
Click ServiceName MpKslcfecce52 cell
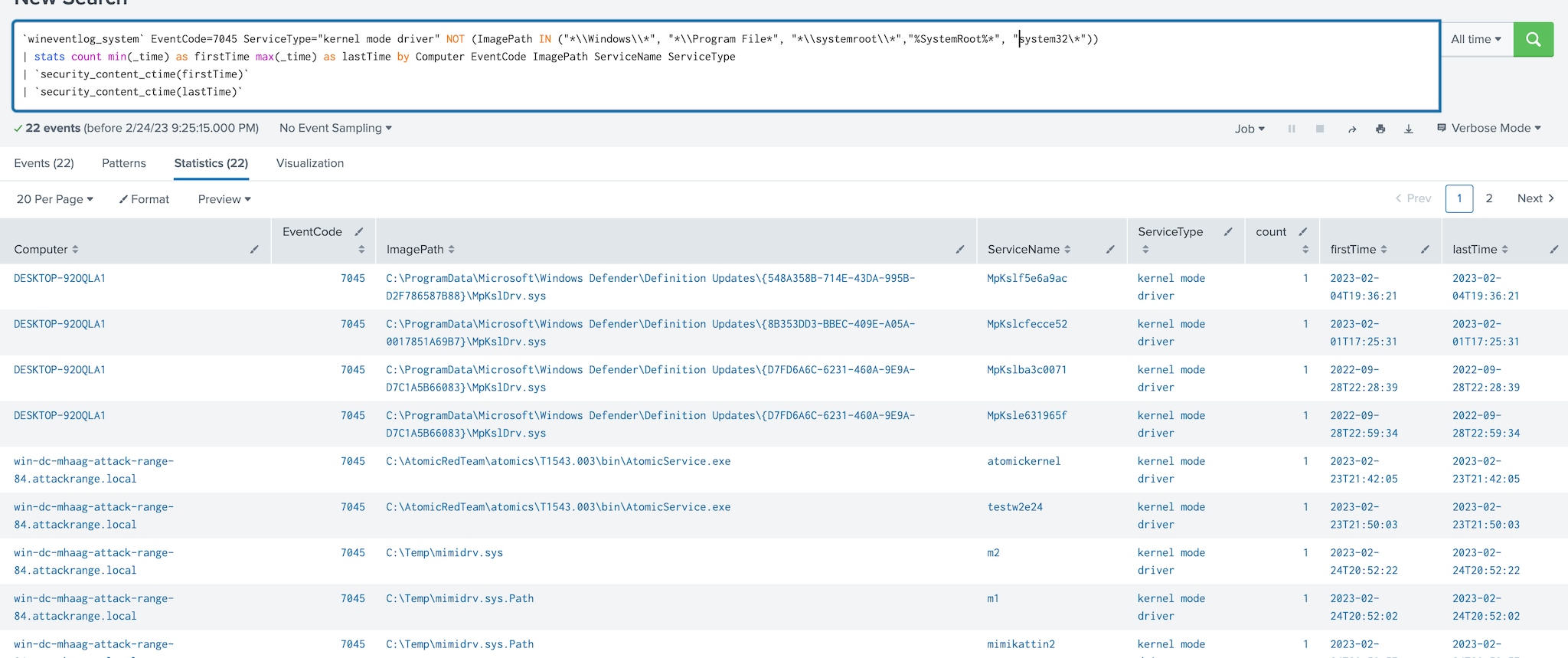pyautogui.click(x=1027, y=324)
